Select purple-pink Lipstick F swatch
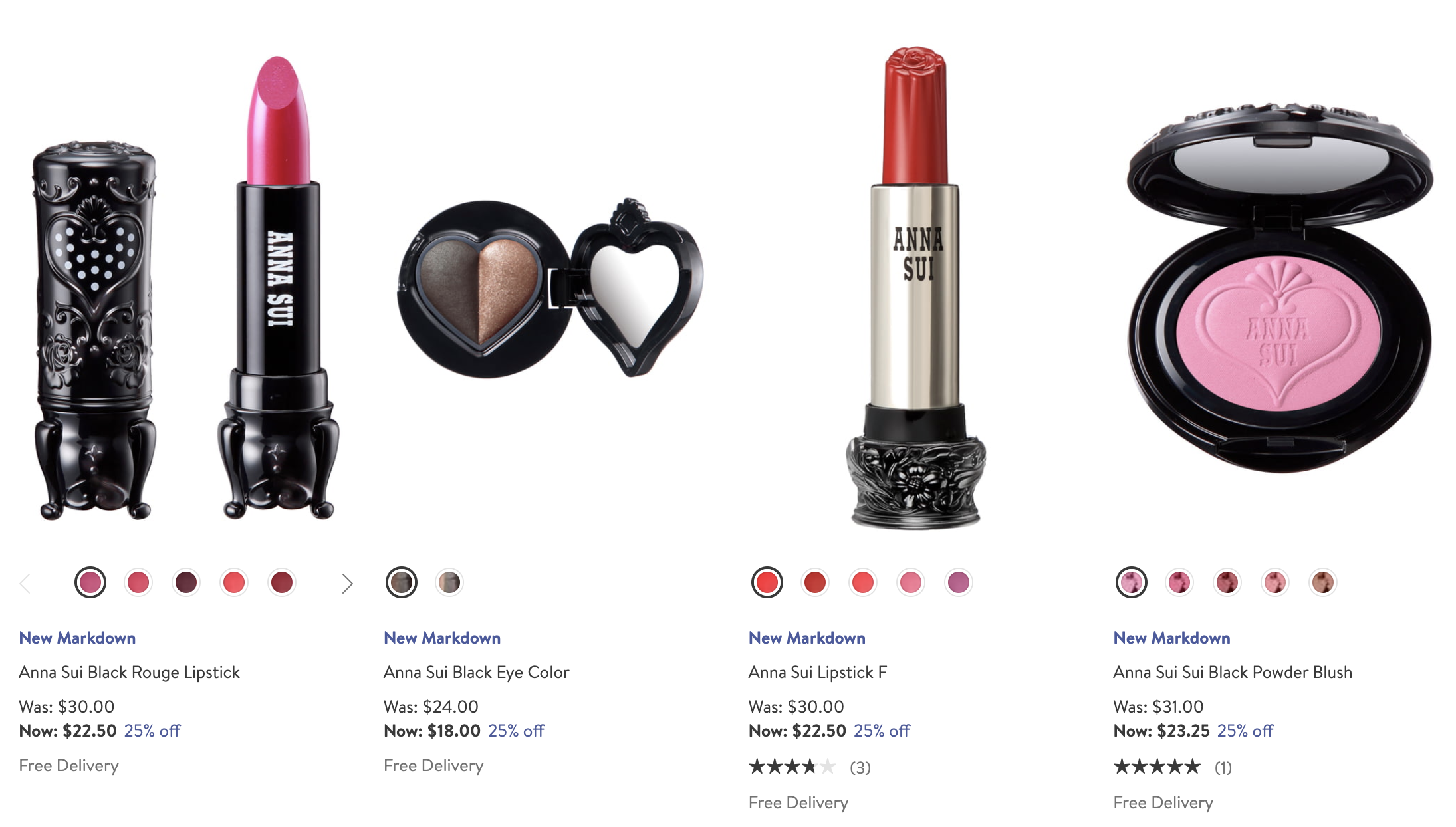 point(959,583)
